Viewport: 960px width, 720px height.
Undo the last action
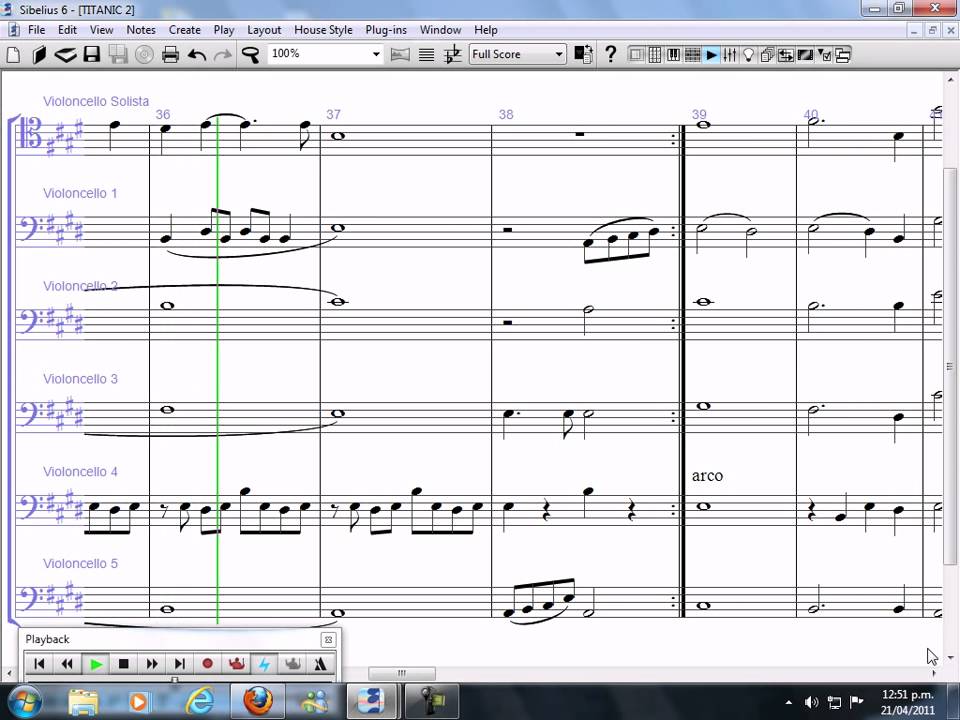pos(197,54)
